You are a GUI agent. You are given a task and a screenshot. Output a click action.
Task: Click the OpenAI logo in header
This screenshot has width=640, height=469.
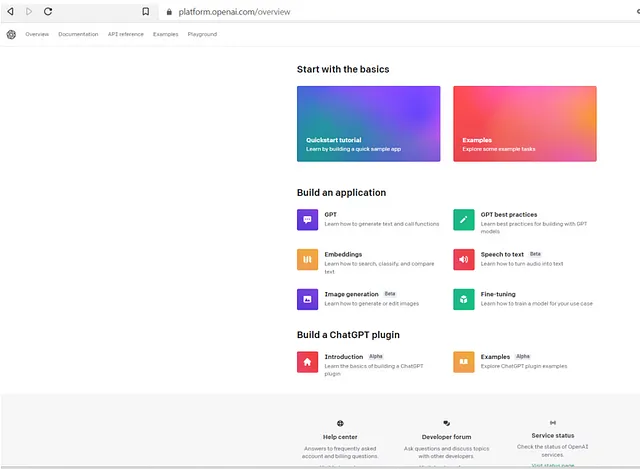point(11,34)
